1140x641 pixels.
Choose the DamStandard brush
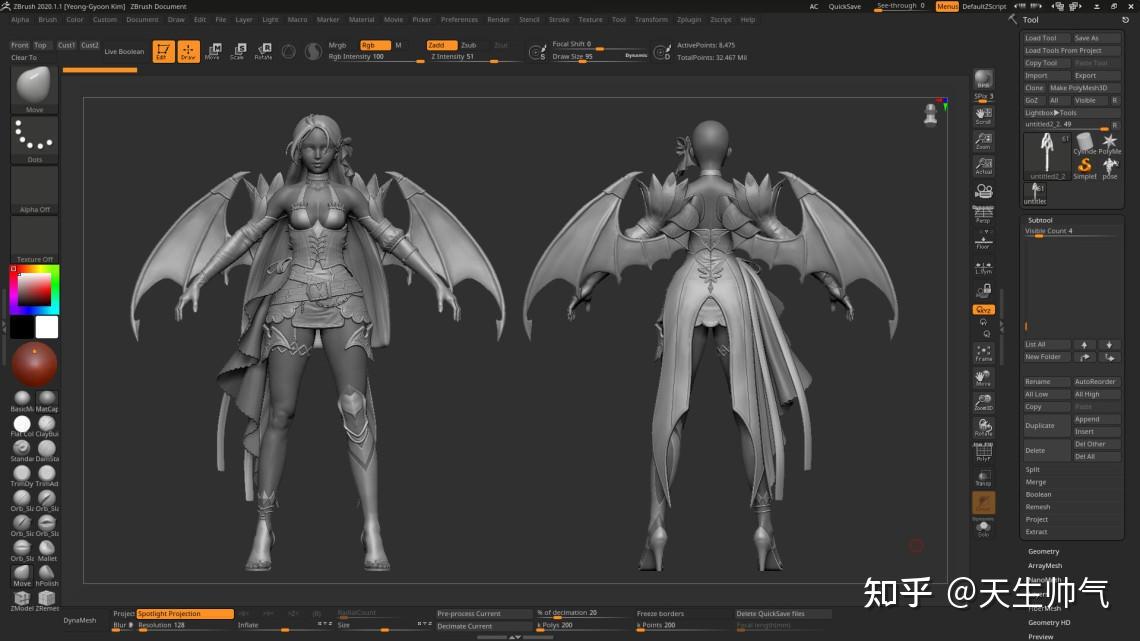(47, 451)
